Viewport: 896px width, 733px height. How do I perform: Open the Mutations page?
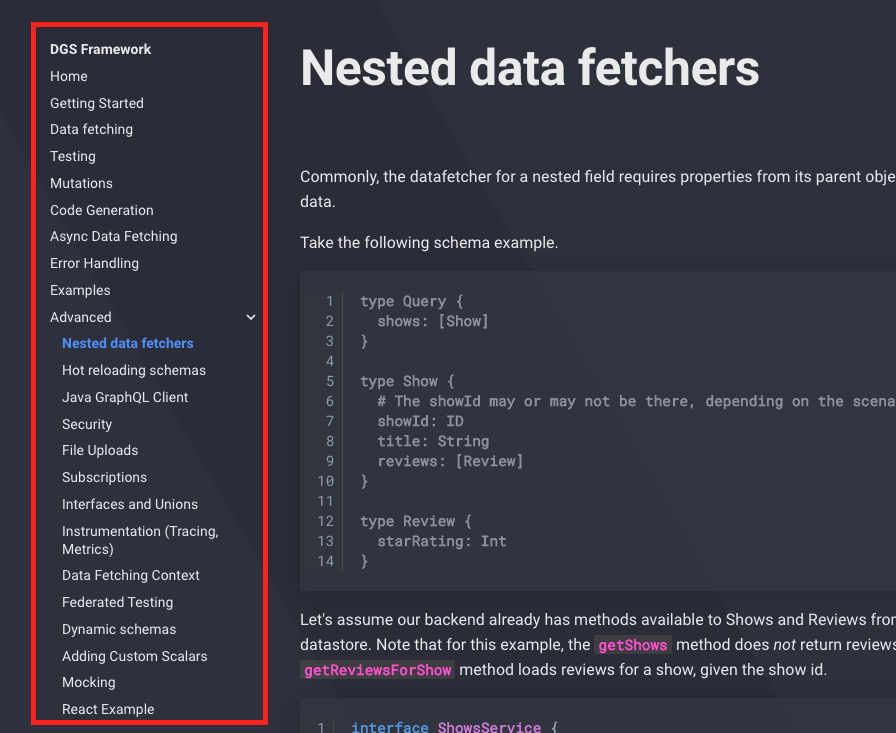[x=81, y=183]
